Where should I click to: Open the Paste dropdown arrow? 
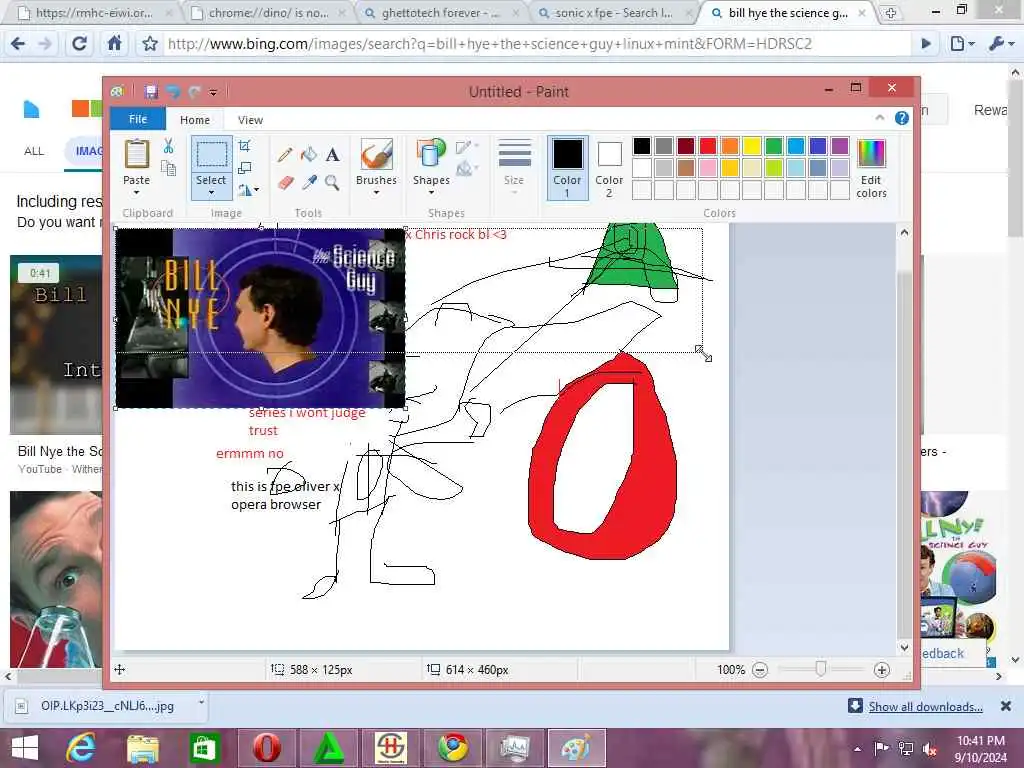click(136, 193)
